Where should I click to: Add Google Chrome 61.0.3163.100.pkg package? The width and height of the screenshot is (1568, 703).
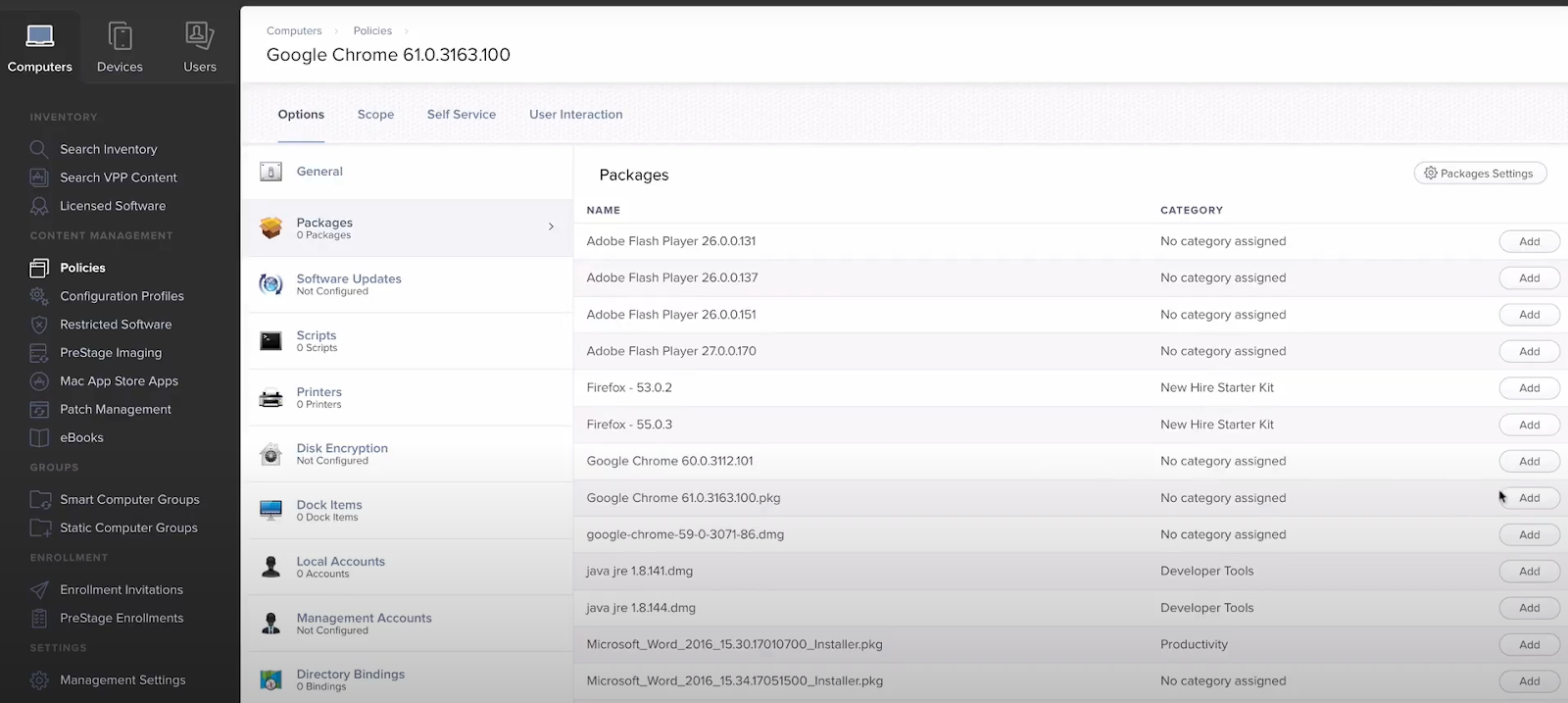[1529, 498]
